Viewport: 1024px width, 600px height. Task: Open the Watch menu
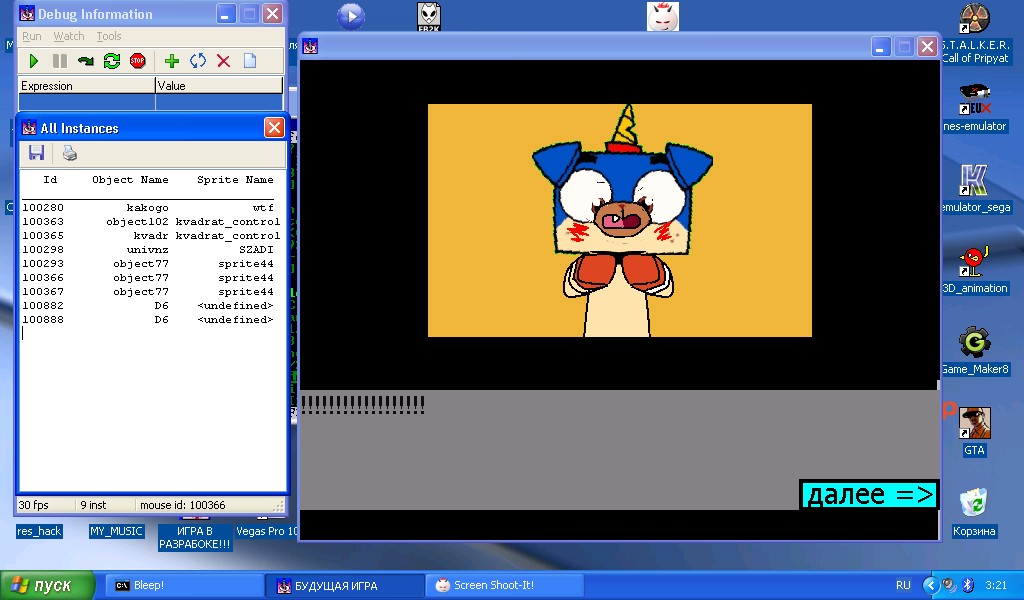tap(69, 36)
